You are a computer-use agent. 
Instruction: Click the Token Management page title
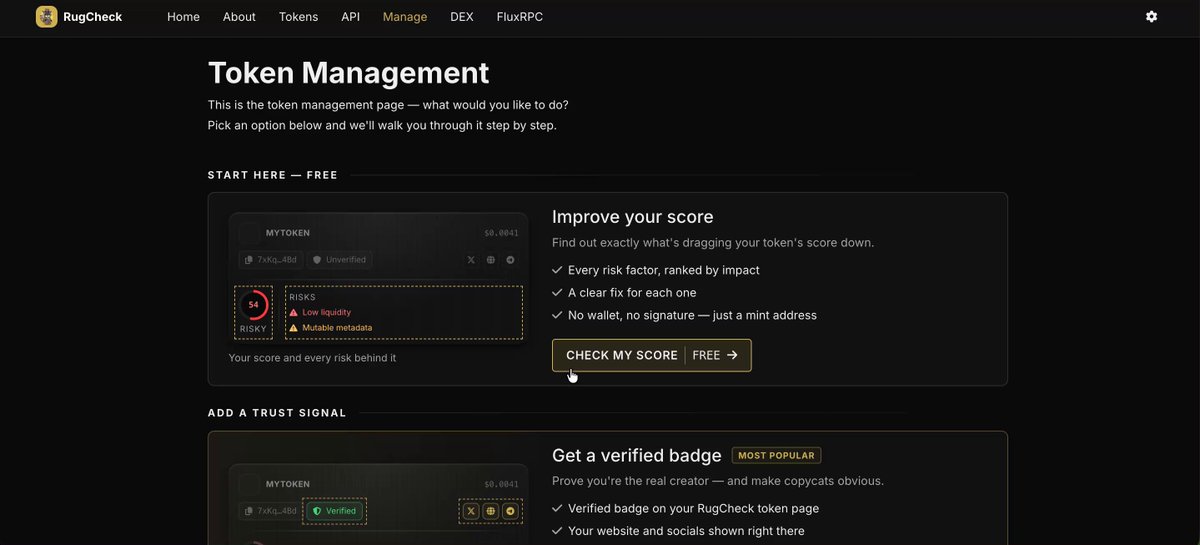(x=348, y=73)
